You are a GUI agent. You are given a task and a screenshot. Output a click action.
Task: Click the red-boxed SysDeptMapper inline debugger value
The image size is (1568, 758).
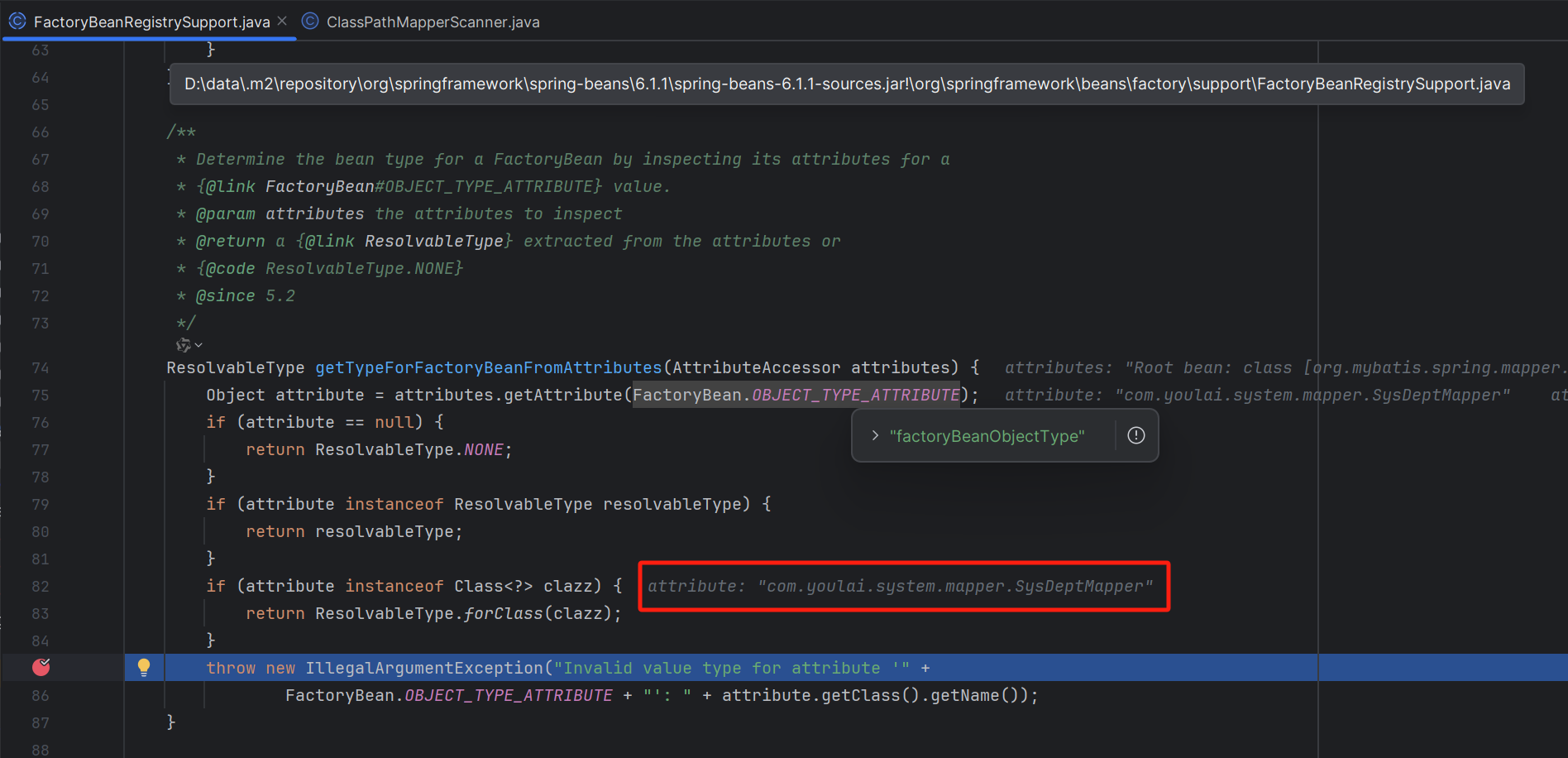pyautogui.click(x=903, y=586)
